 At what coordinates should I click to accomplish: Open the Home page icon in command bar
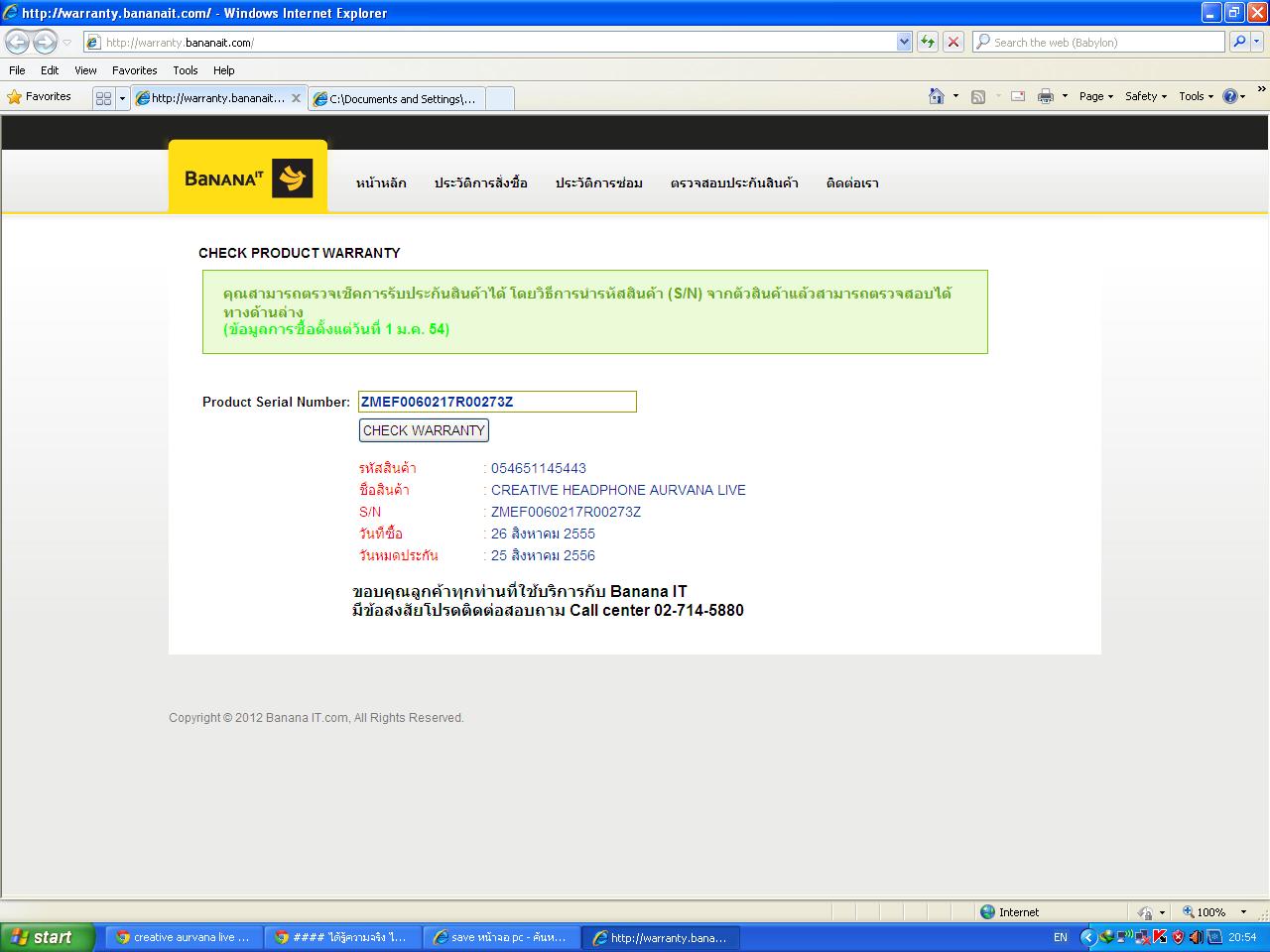point(936,96)
